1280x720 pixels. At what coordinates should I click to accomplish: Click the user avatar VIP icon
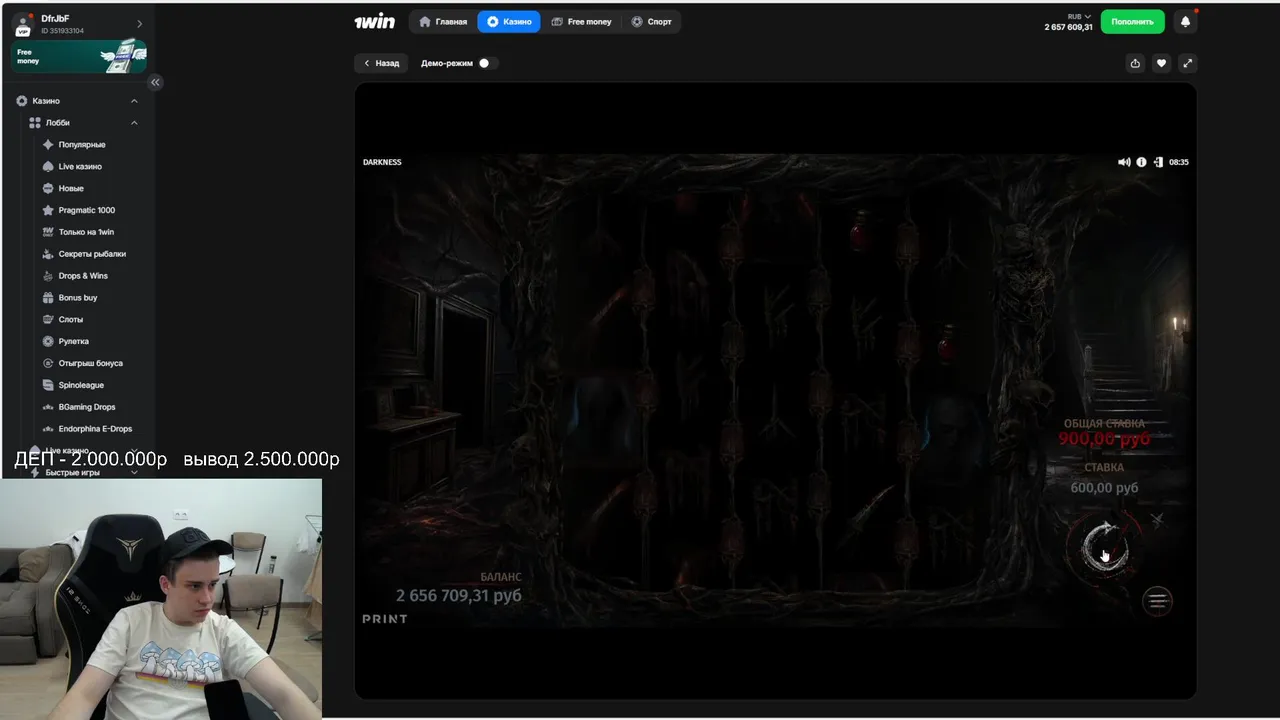click(23, 25)
